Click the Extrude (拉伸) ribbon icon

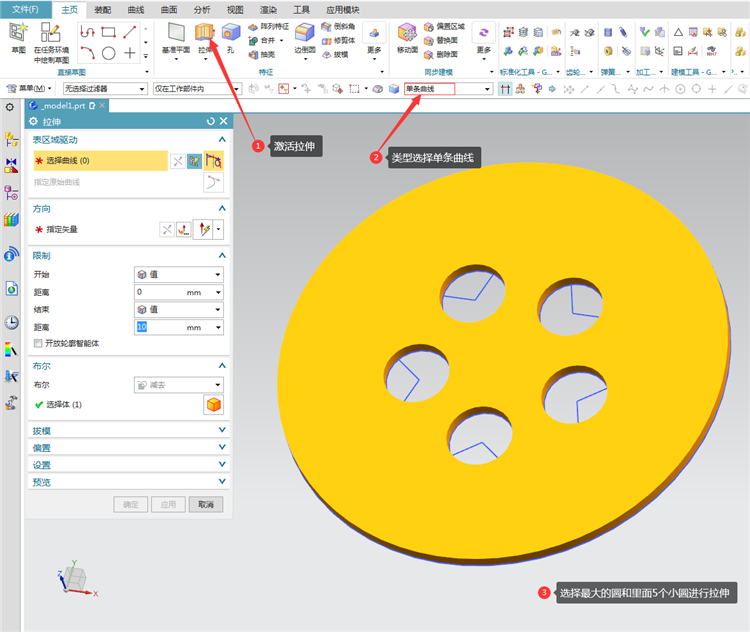point(205,33)
